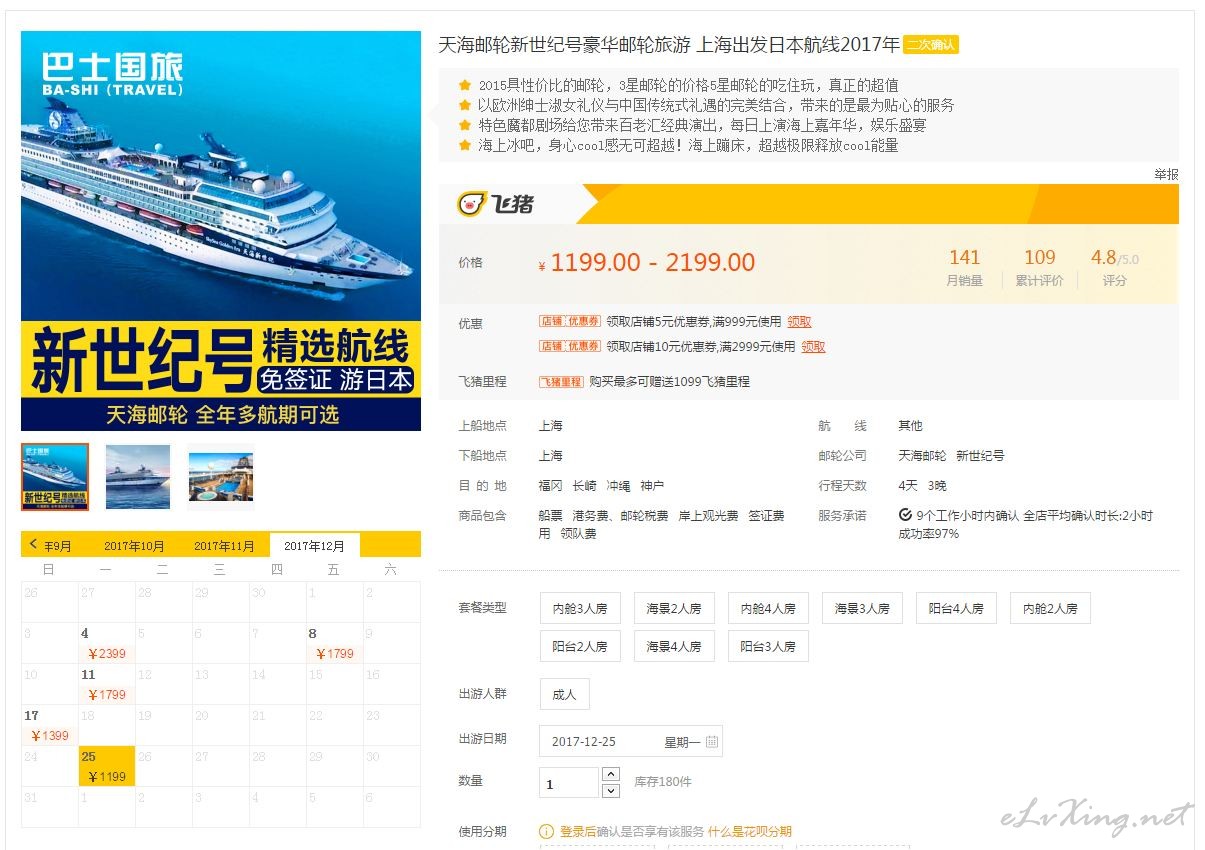
Task: Click the 举报 report link
Action: pos(1166,175)
